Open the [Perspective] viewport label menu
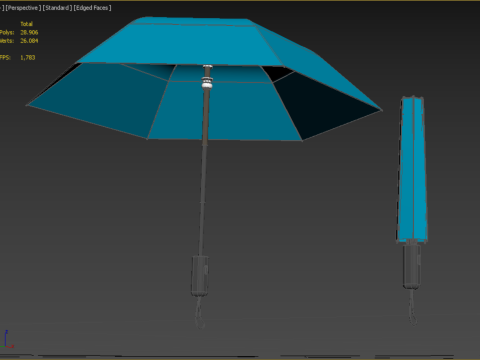Viewport: 480px width, 360px height. pos(23,8)
